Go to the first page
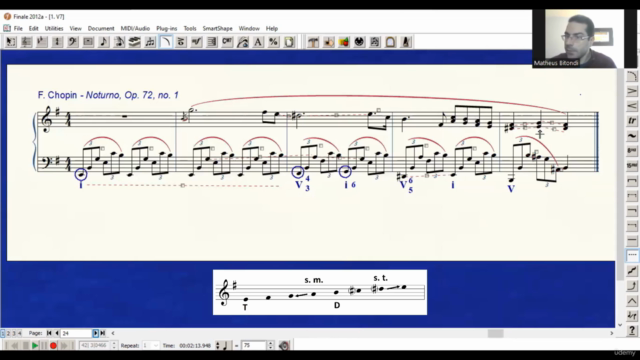This screenshot has height=360, width=640. [49, 333]
